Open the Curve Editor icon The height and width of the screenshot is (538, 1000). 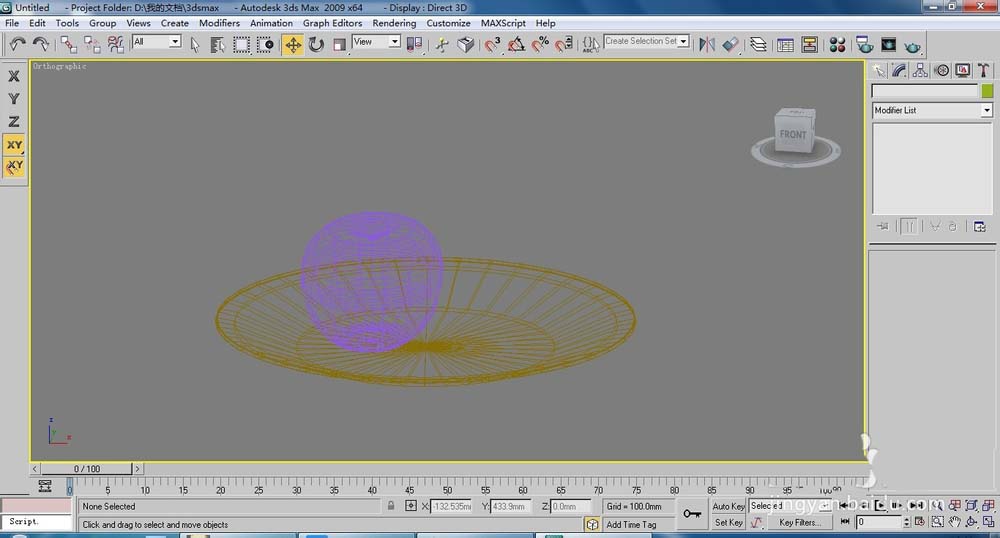[785, 45]
